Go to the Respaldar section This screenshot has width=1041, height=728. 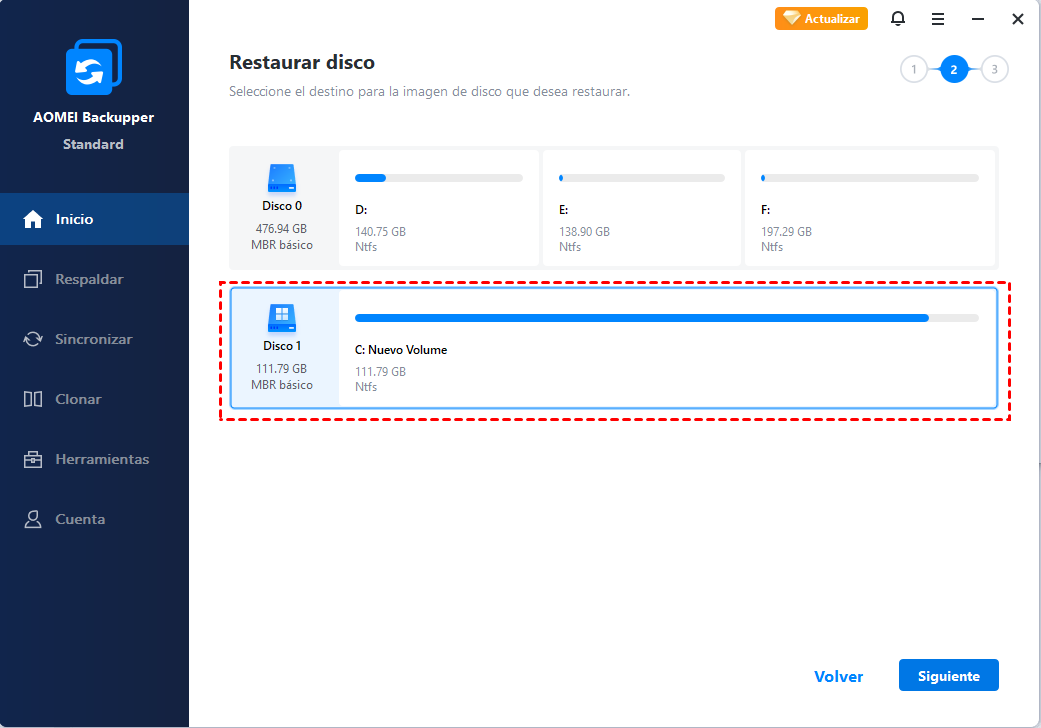tap(89, 279)
